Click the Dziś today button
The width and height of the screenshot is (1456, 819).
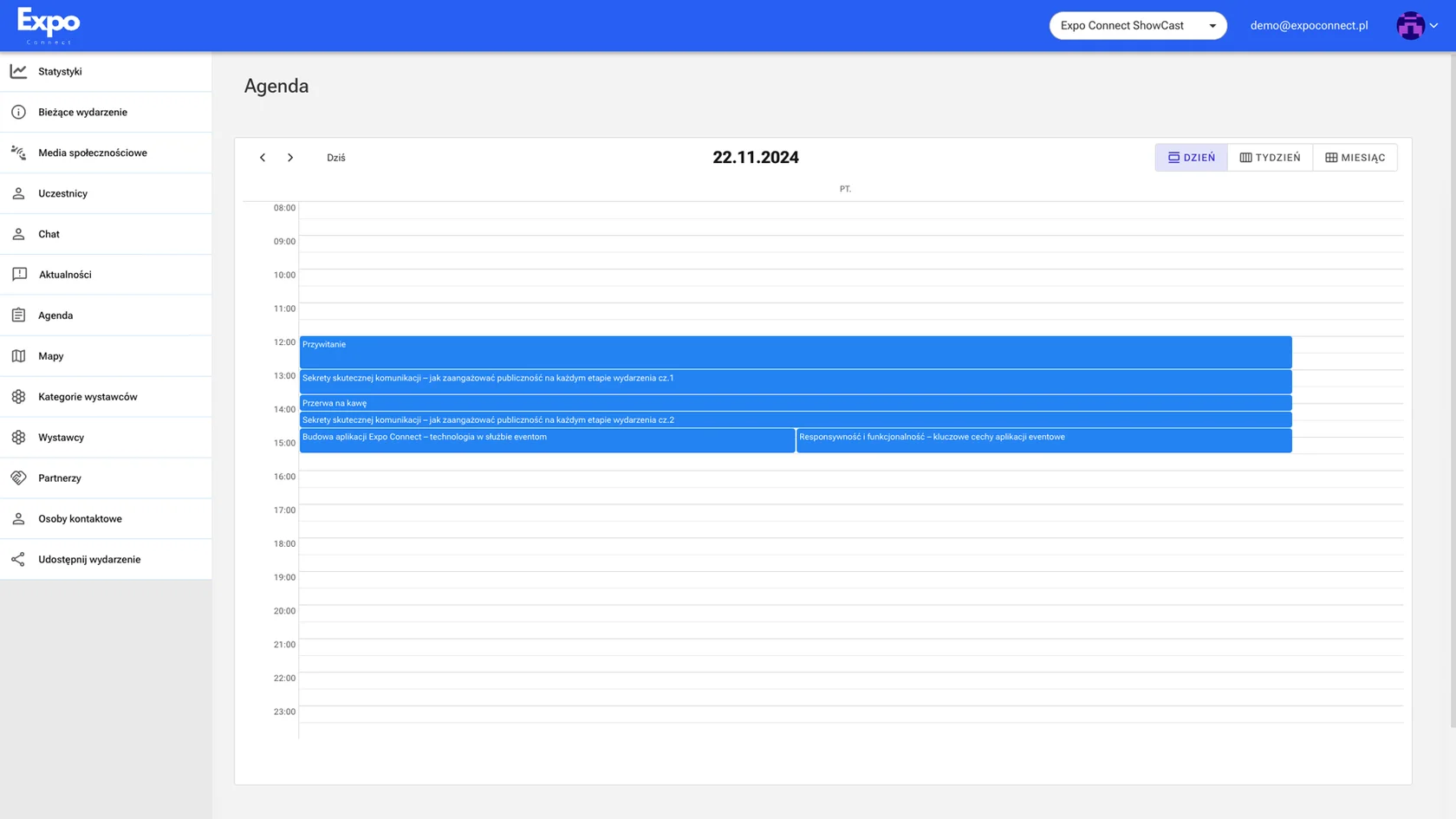click(x=336, y=158)
